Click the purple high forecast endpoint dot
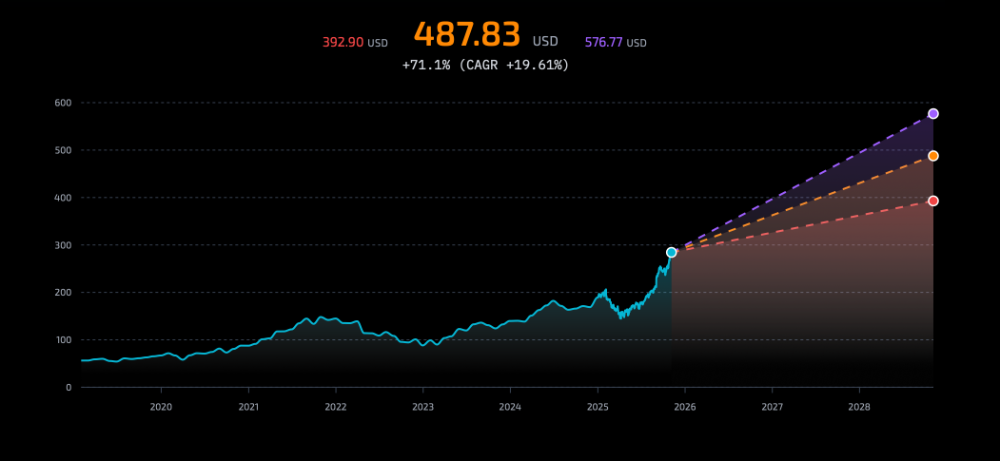The height and width of the screenshot is (461, 1000). 933,114
